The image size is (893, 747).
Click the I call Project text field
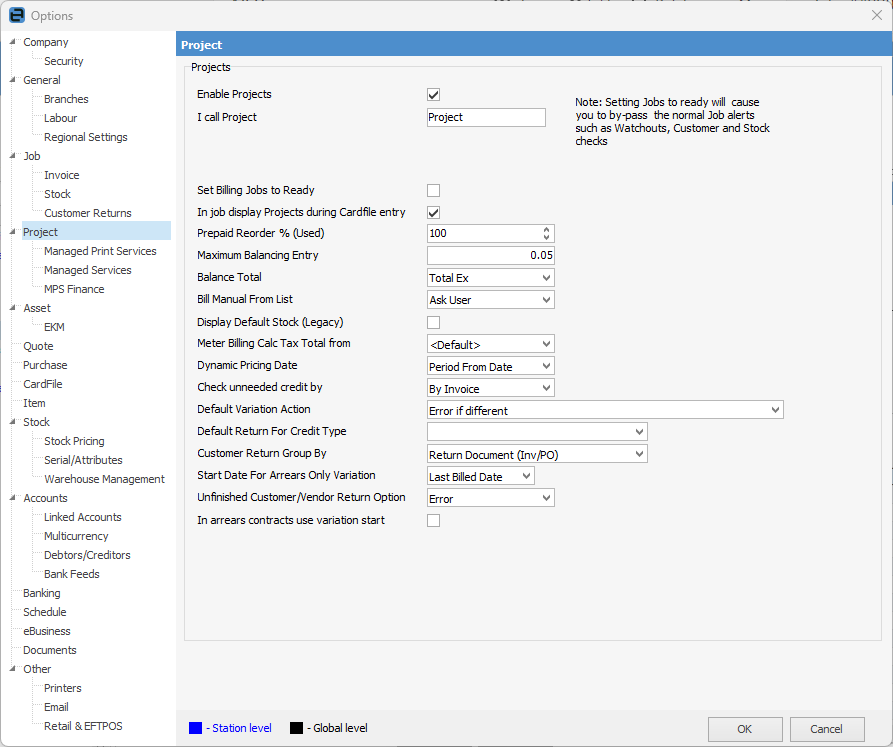click(486, 117)
